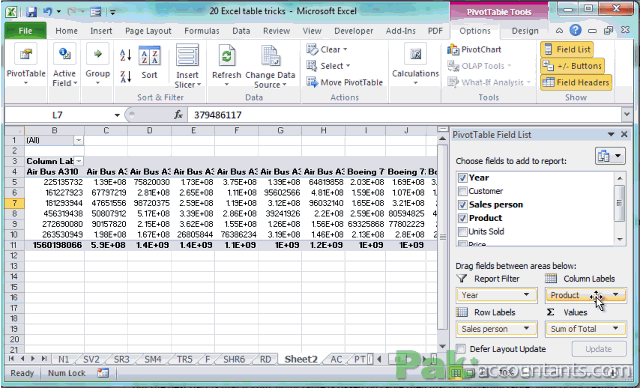Select row header 11

(x=14, y=245)
